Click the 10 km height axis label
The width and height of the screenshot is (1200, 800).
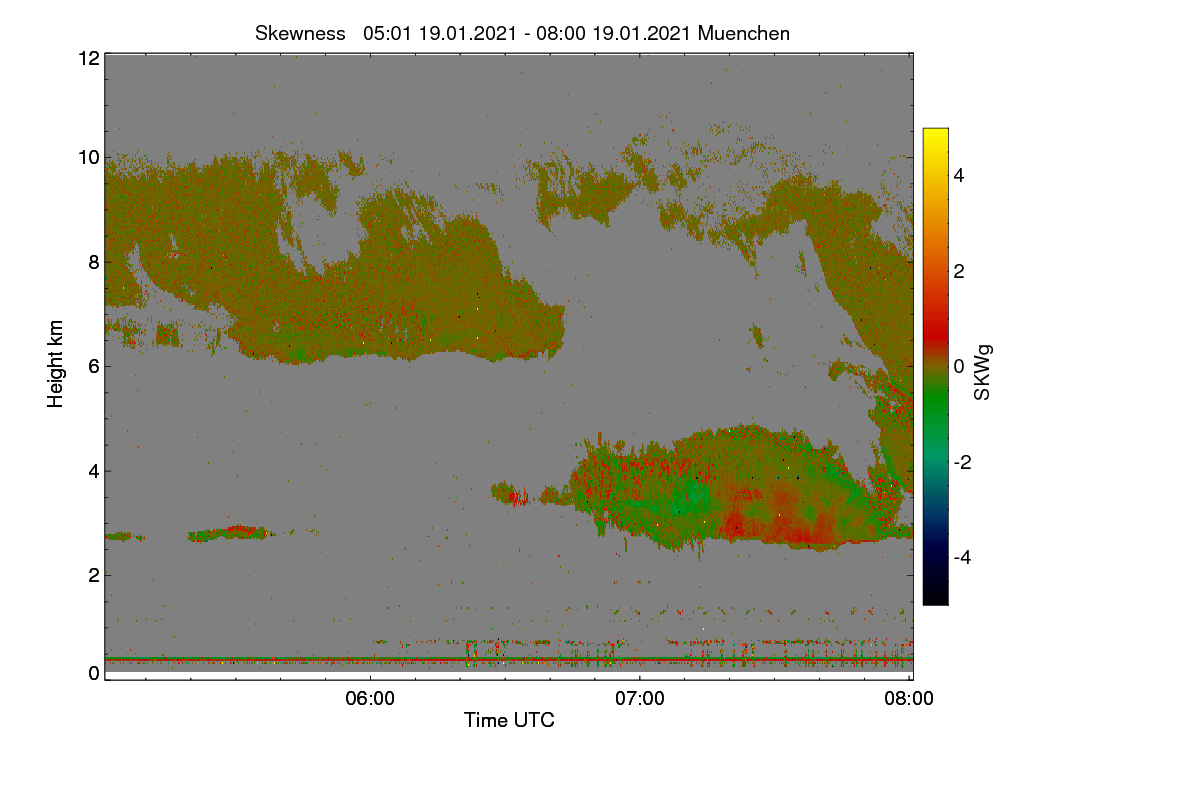(88, 157)
